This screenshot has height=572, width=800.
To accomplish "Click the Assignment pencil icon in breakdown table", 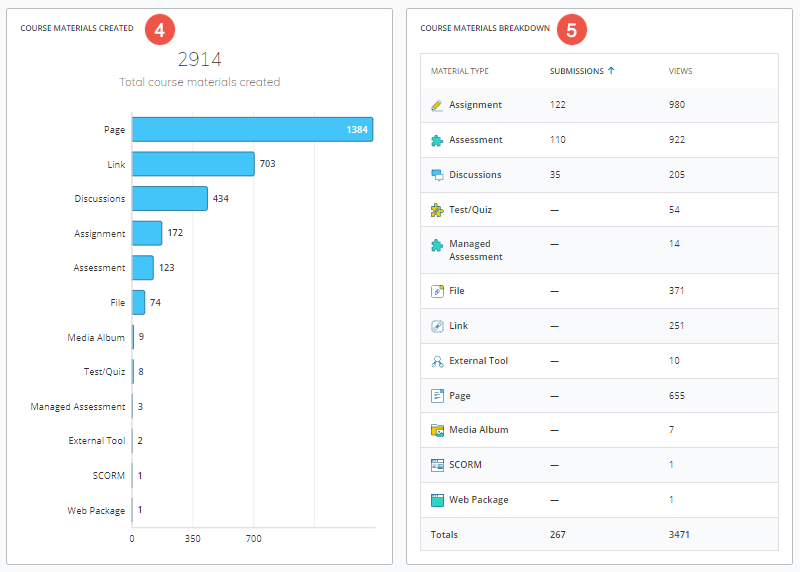I will (x=437, y=105).
